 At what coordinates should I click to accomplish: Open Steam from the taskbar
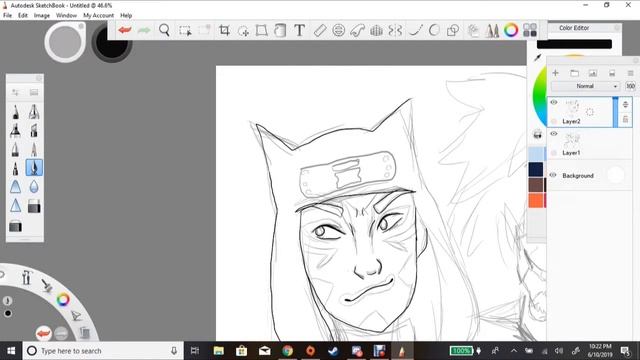333,351
